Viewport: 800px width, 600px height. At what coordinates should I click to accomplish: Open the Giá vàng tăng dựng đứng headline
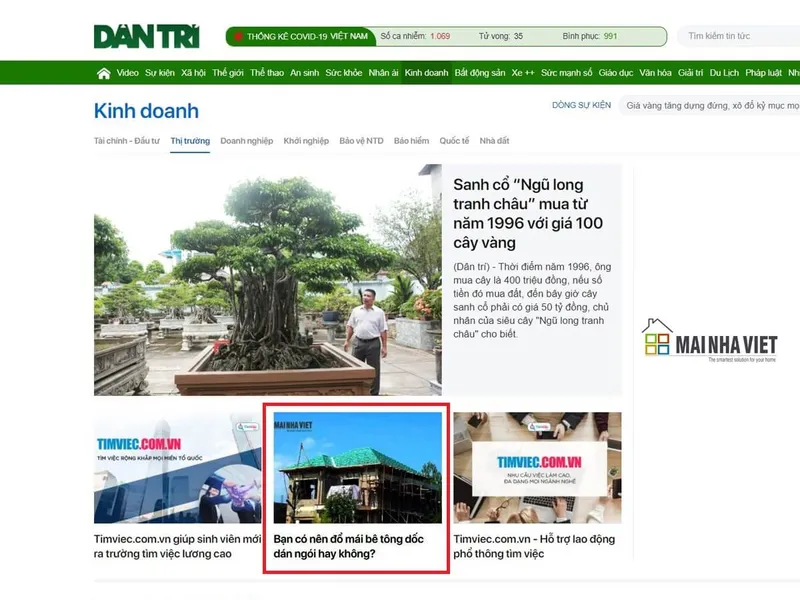[712, 106]
